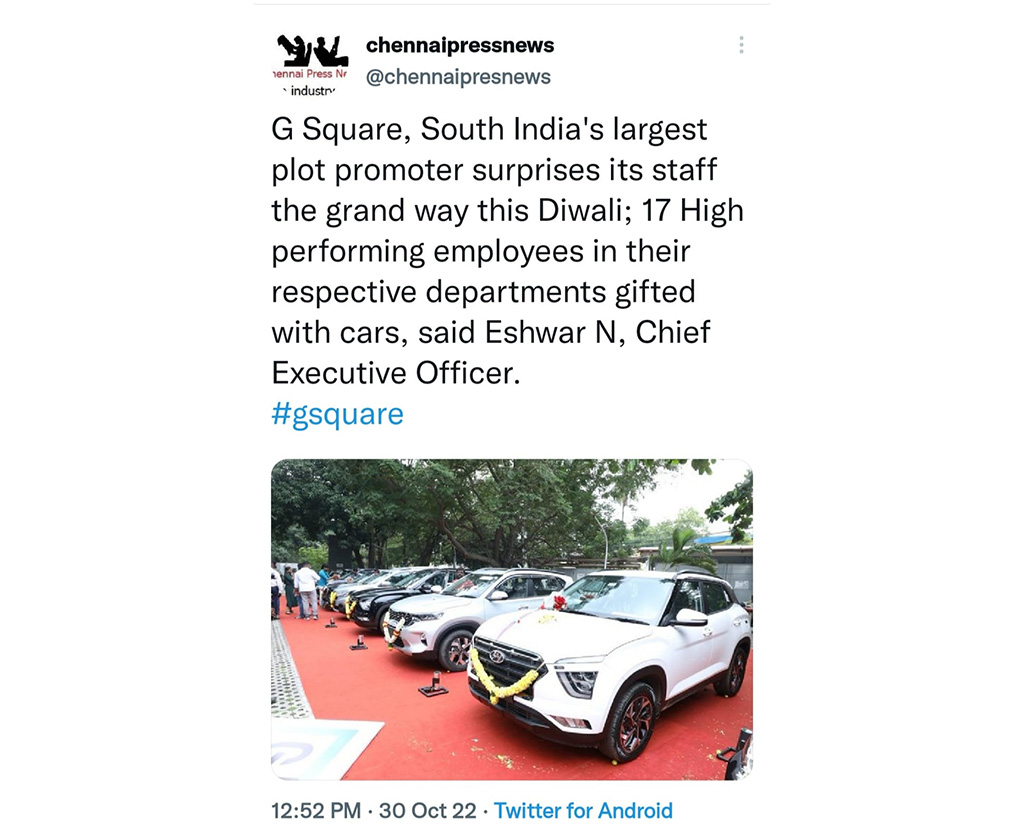
Task: Open the #gsquare hashtag
Action: tap(338, 414)
